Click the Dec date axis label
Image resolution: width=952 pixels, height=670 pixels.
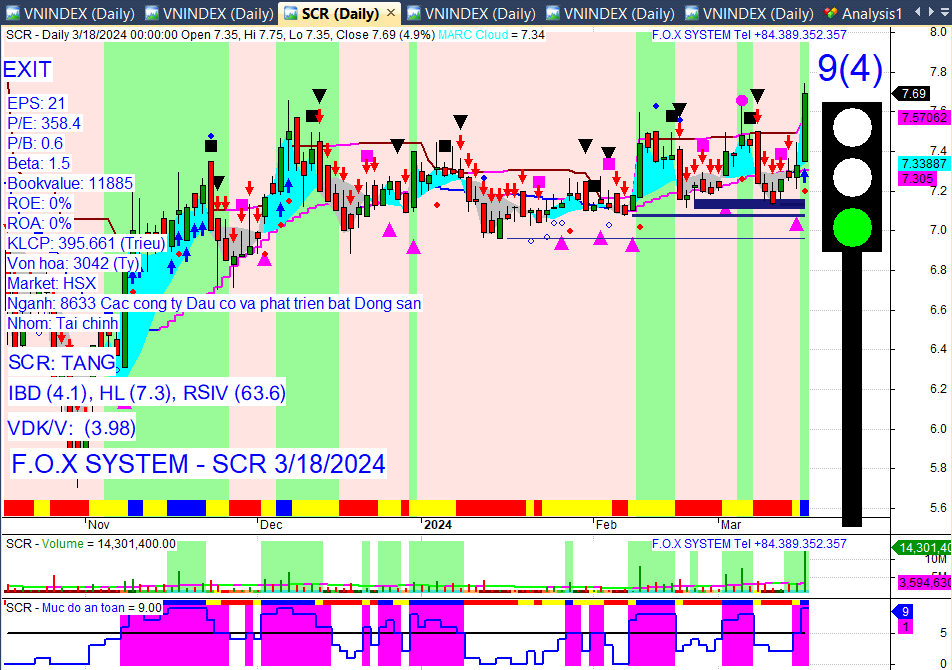271,525
